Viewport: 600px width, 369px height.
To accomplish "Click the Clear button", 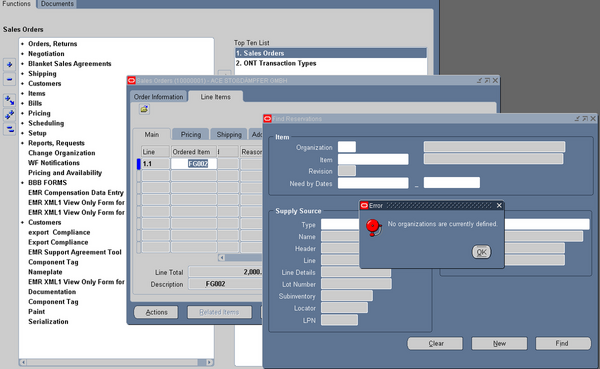I will [435, 343].
